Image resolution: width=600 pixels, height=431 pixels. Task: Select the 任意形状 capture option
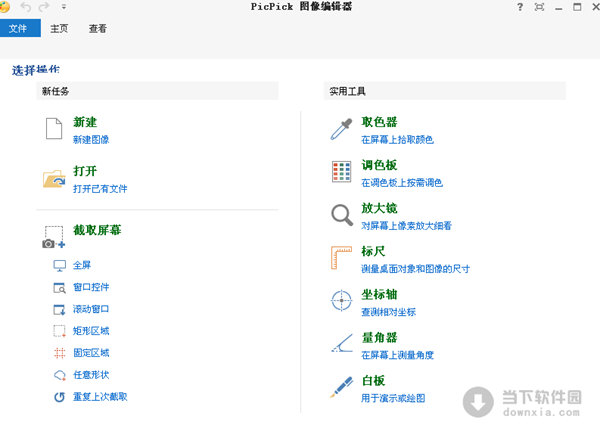pos(91,375)
